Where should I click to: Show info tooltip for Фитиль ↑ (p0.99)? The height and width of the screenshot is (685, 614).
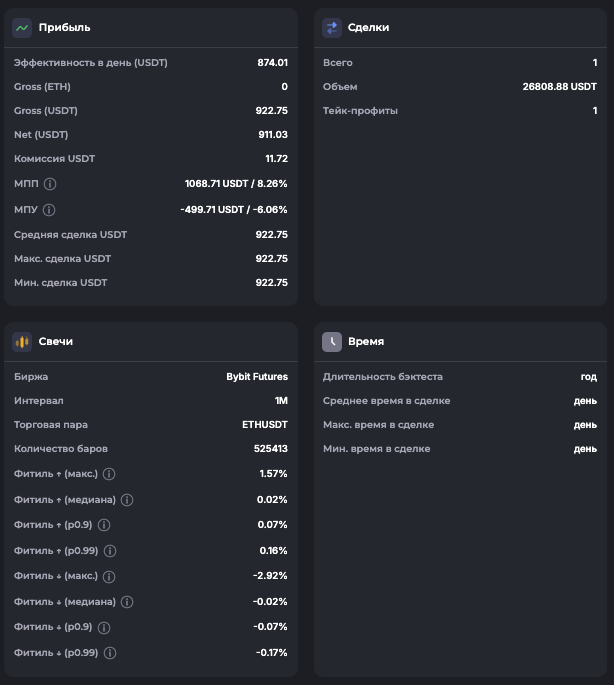tap(110, 551)
